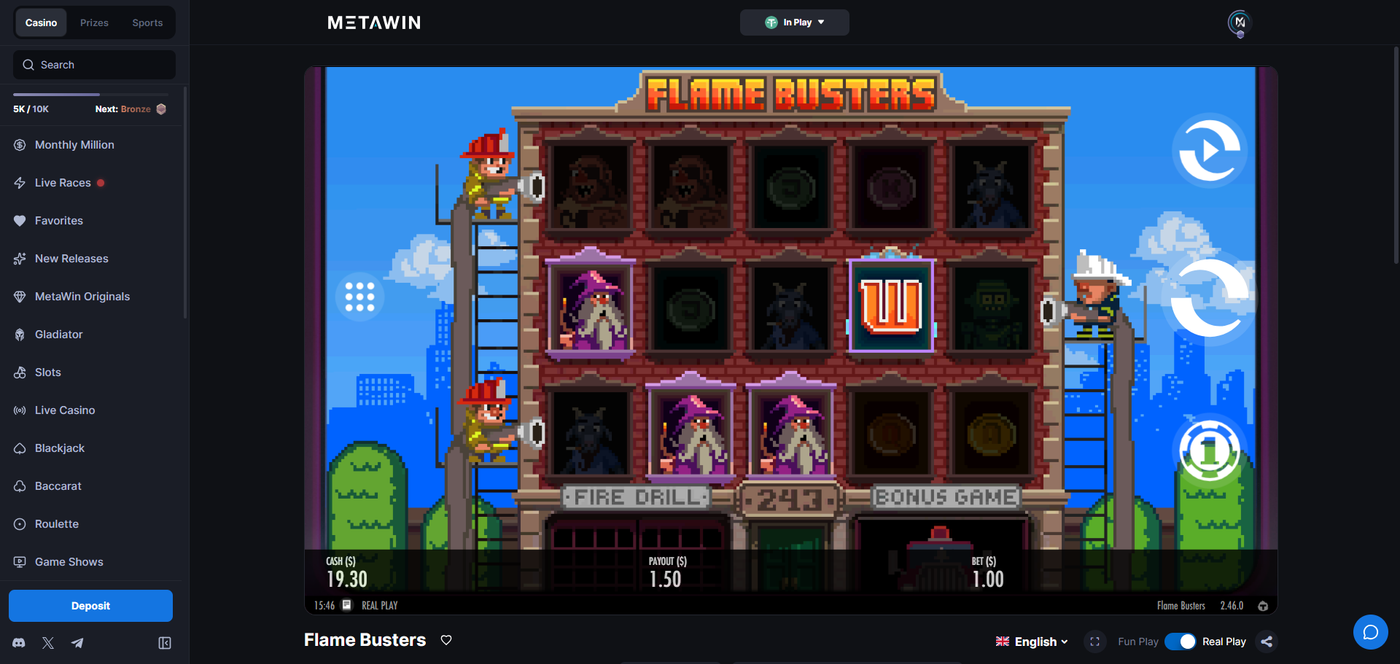Image resolution: width=1400 pixels, height=664 pixels.
Task: Click the Live Races lightning icon
Action: (x=19, y=183)
